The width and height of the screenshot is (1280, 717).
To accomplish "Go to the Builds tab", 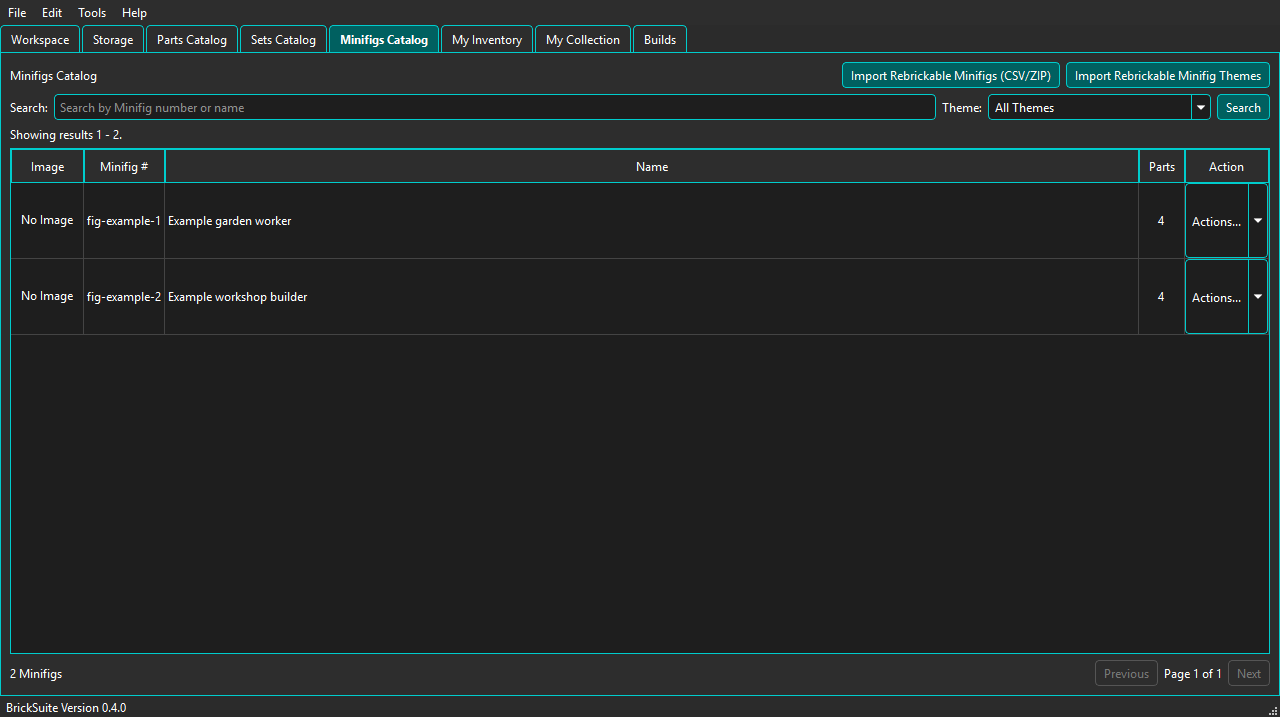I will 660,40.
